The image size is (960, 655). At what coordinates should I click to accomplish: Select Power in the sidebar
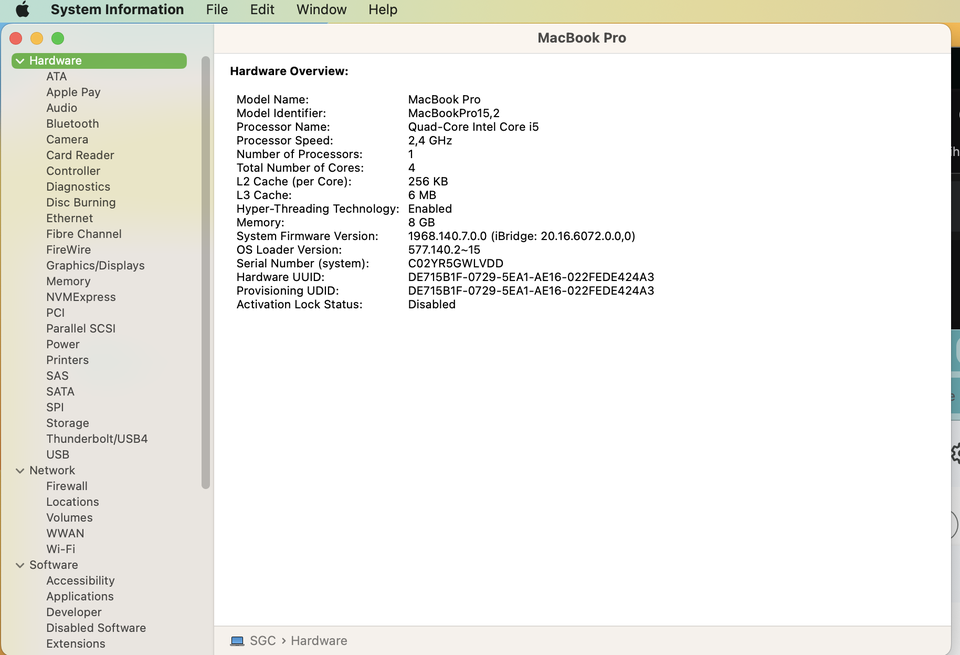tap(63, 345)
